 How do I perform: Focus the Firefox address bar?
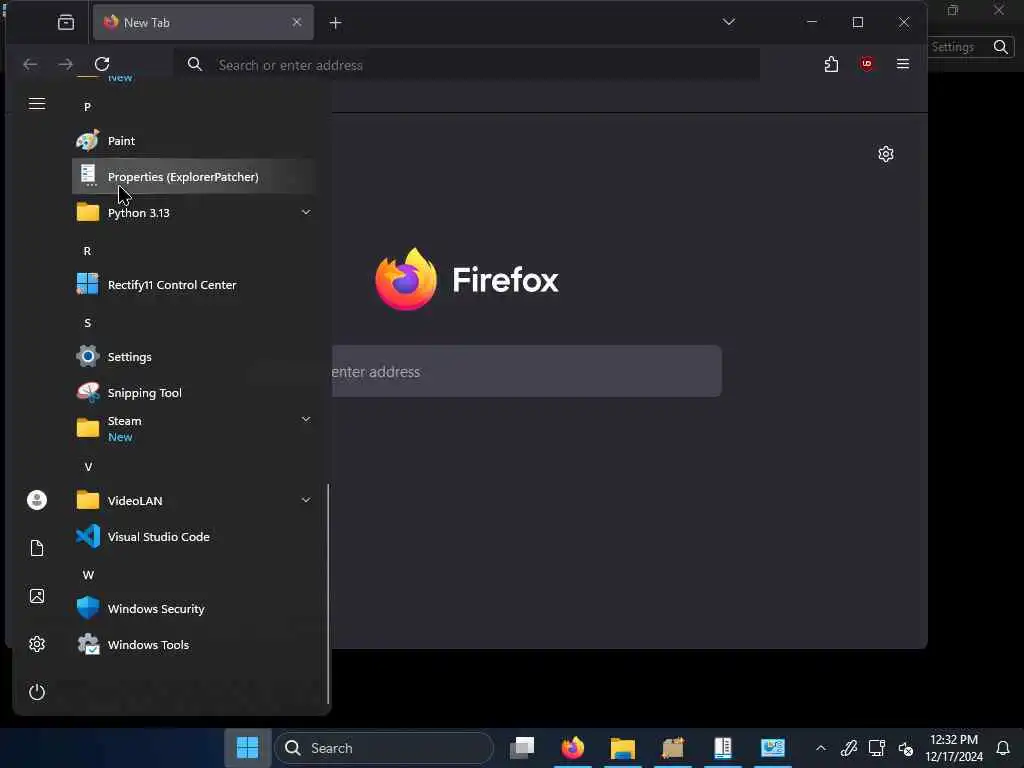(467, 65)
